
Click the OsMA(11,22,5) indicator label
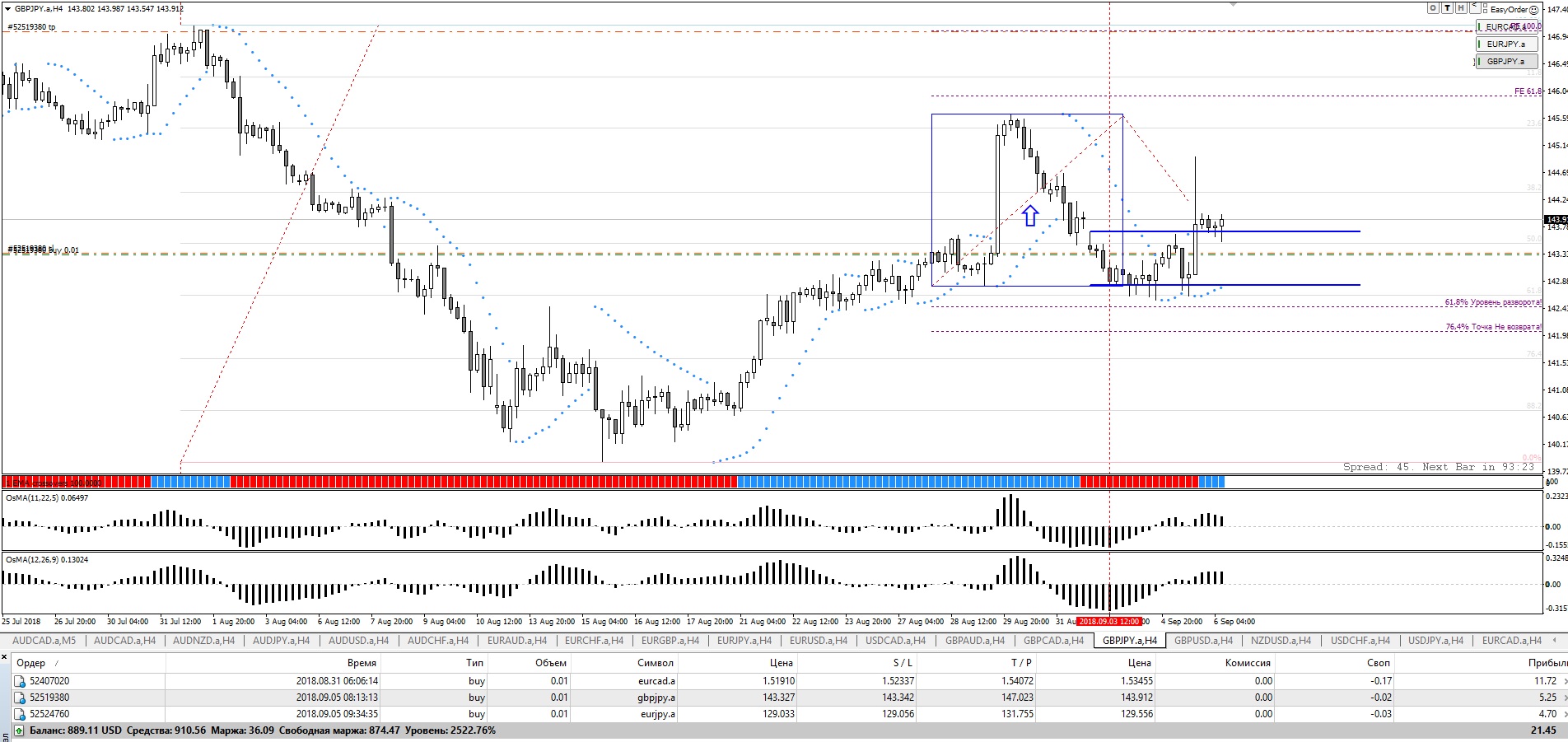(47, 498)
